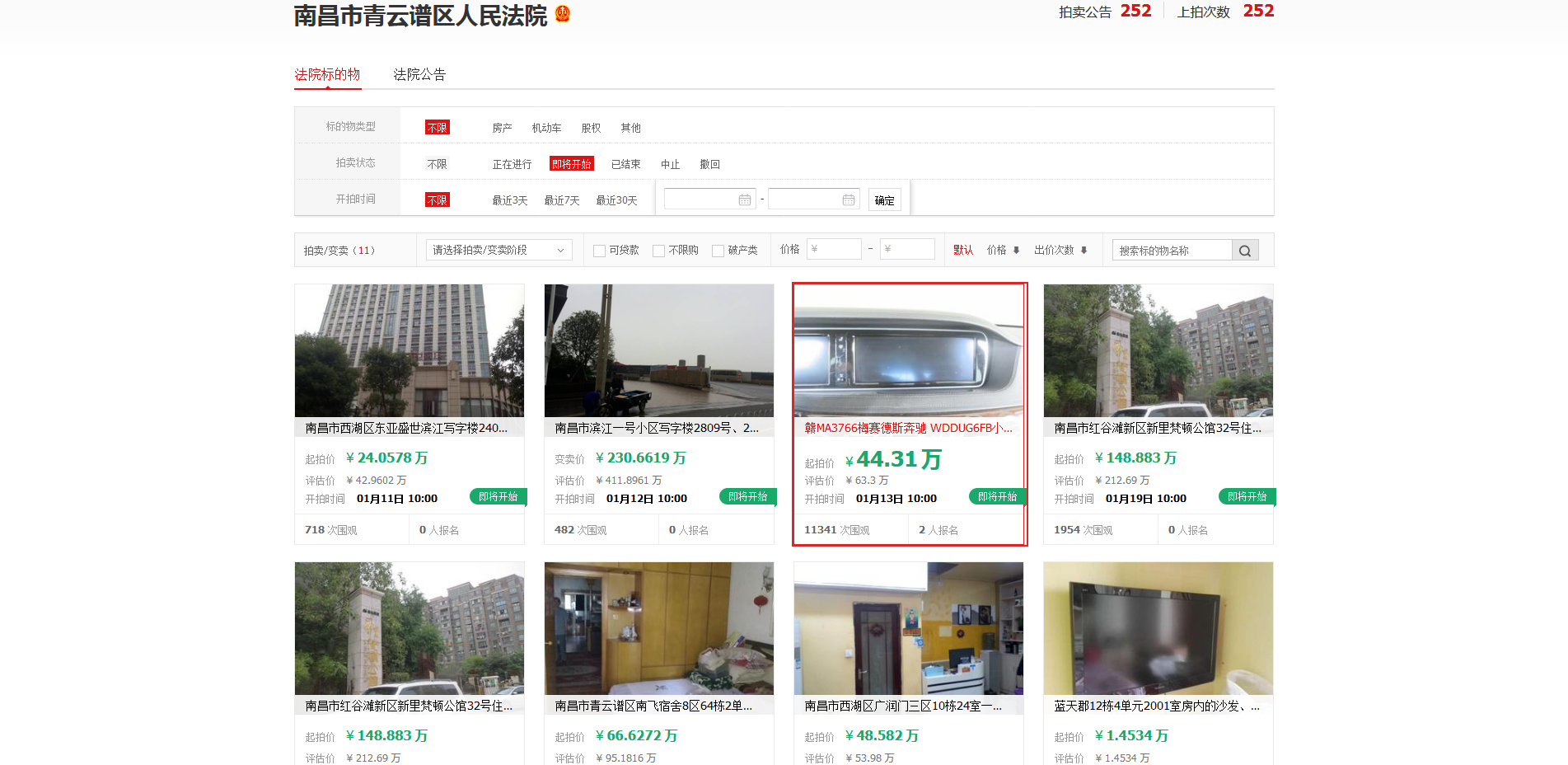1568x765 pixels.
Task: Open 蓝天郡 TV listing thumbnail
Action: [1158, 629]
